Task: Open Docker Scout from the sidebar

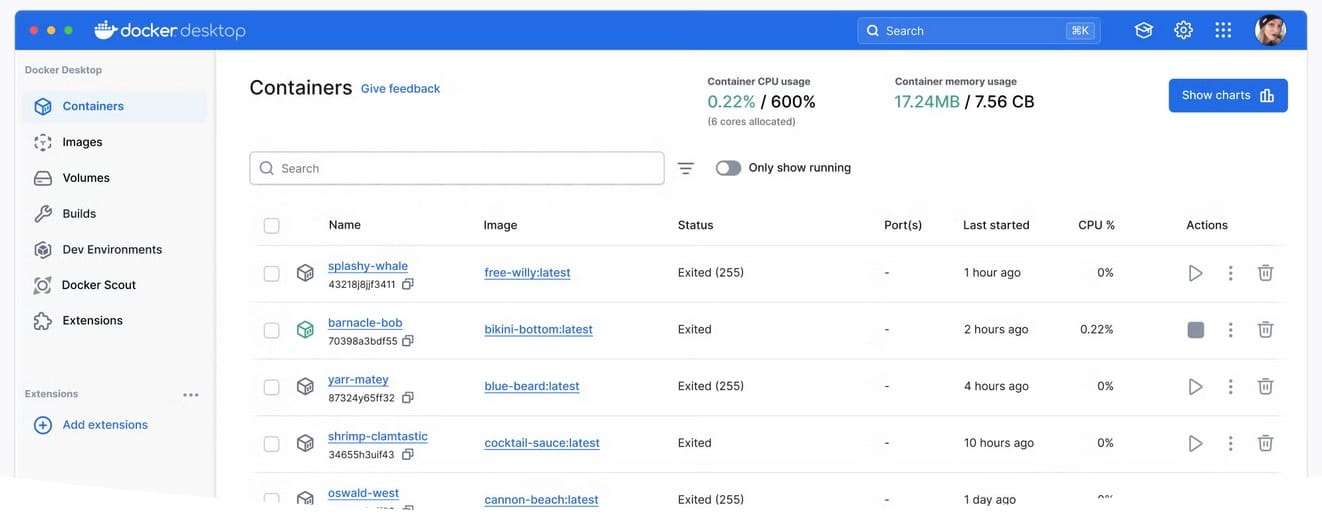Action: point(98,285)
